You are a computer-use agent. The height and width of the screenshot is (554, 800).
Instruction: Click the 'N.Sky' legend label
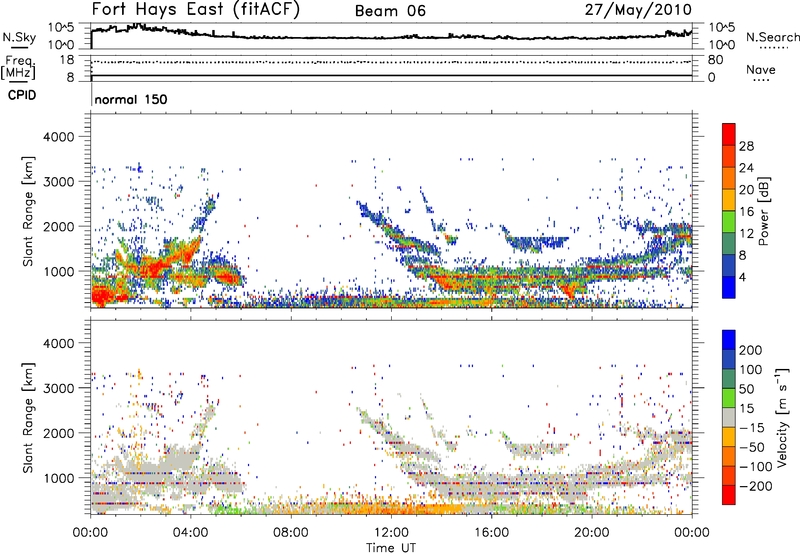tap(19, 37)
